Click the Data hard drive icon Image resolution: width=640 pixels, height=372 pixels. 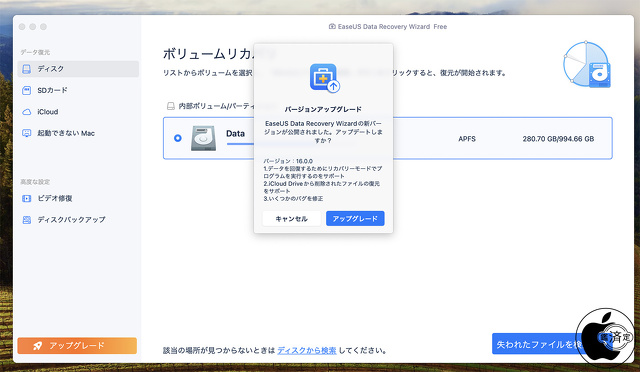coord(203,138)
